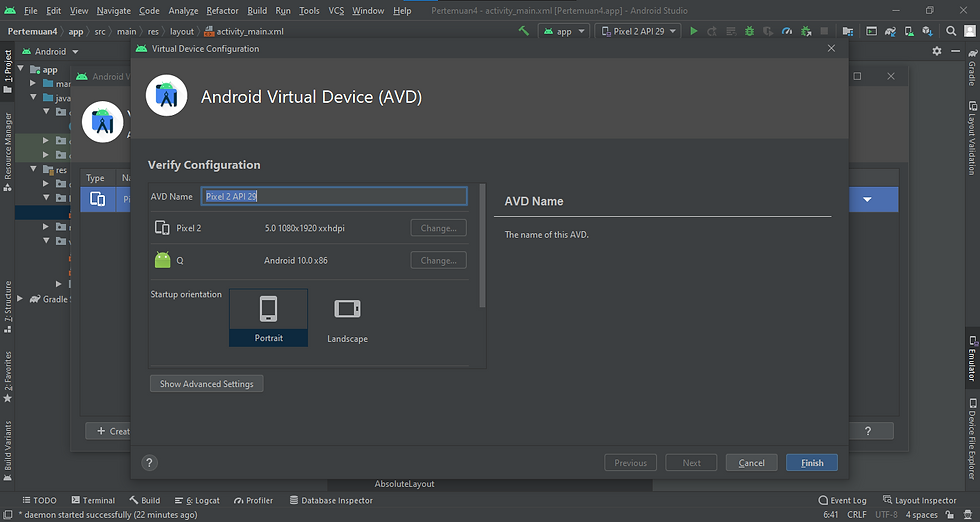Screen dimensions: 980x522
Task: Click the user account avatar icon
Action: (970, 31)
